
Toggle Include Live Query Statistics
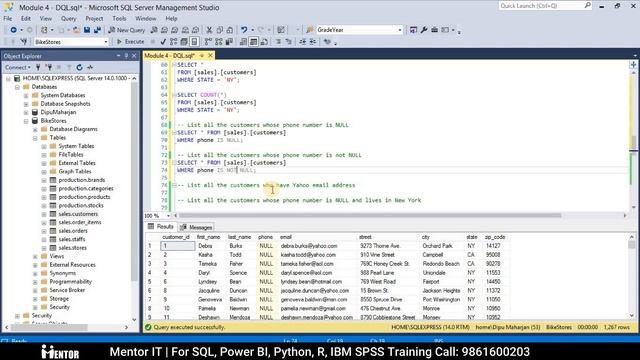[x=219, y=42]
